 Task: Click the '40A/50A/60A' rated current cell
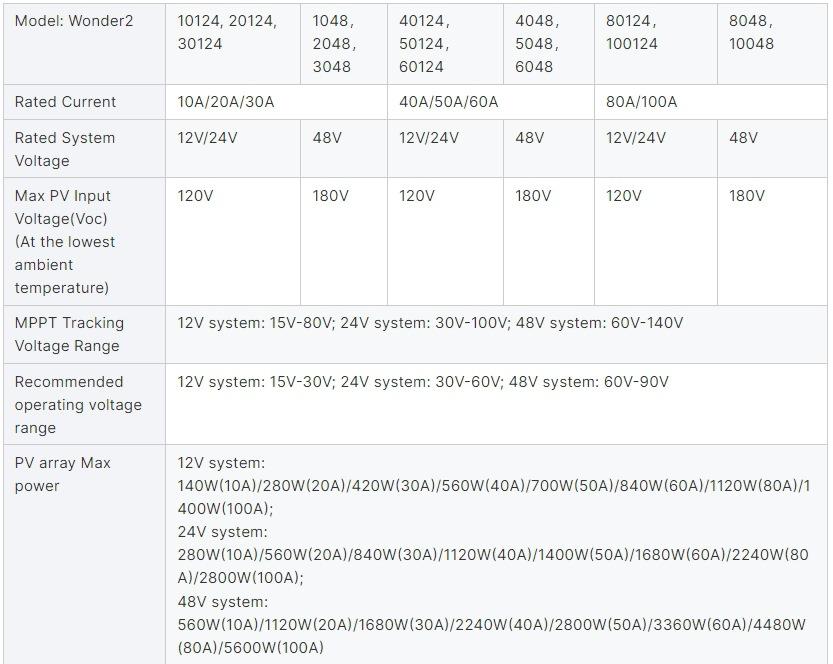(x=449, y=102)
